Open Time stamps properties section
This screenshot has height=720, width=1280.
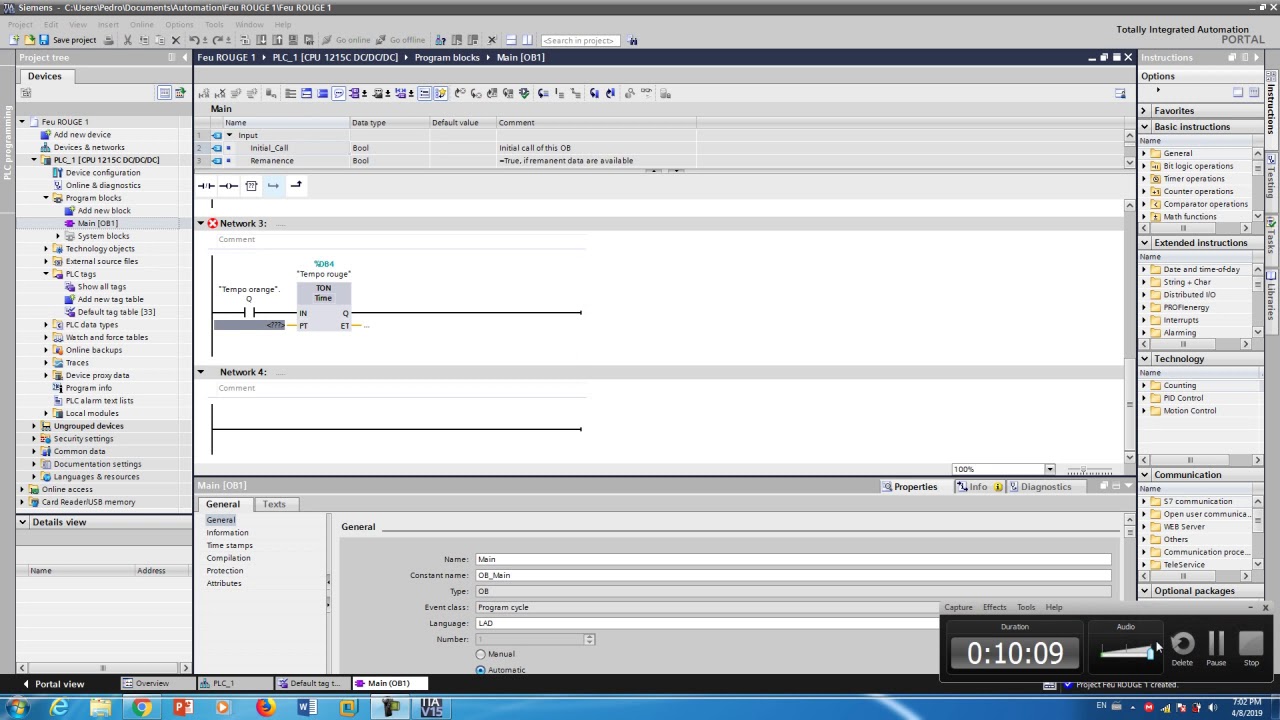pyautogui.click(x=230, y=545)
